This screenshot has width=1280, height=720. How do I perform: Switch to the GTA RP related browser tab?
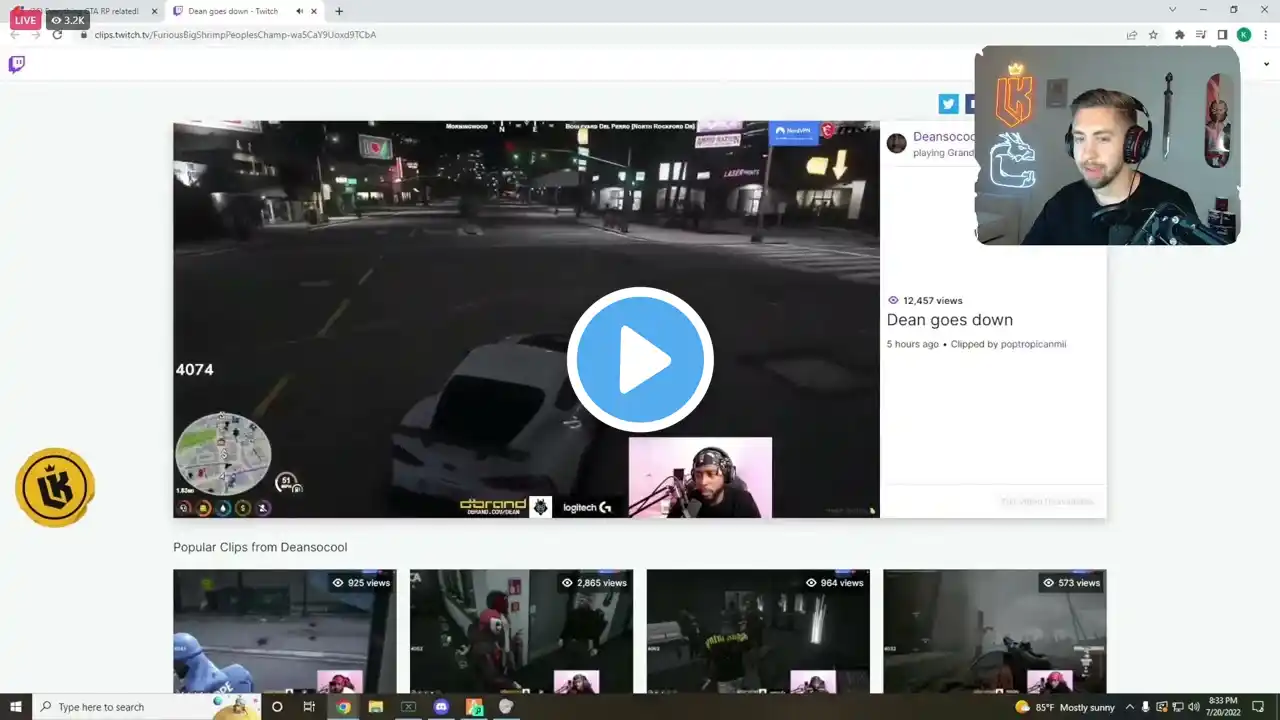point(84,11)
